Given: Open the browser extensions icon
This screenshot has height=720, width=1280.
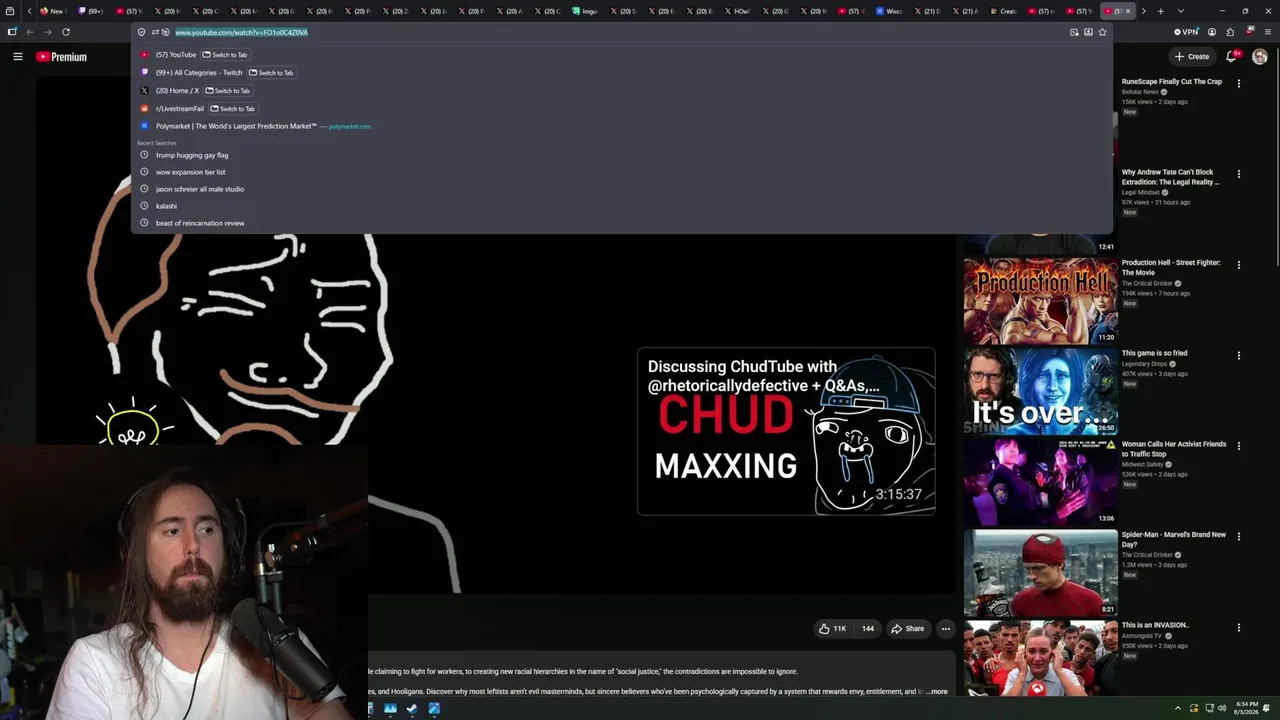Looking at the screenshot, I should [x=1230, y=32].
